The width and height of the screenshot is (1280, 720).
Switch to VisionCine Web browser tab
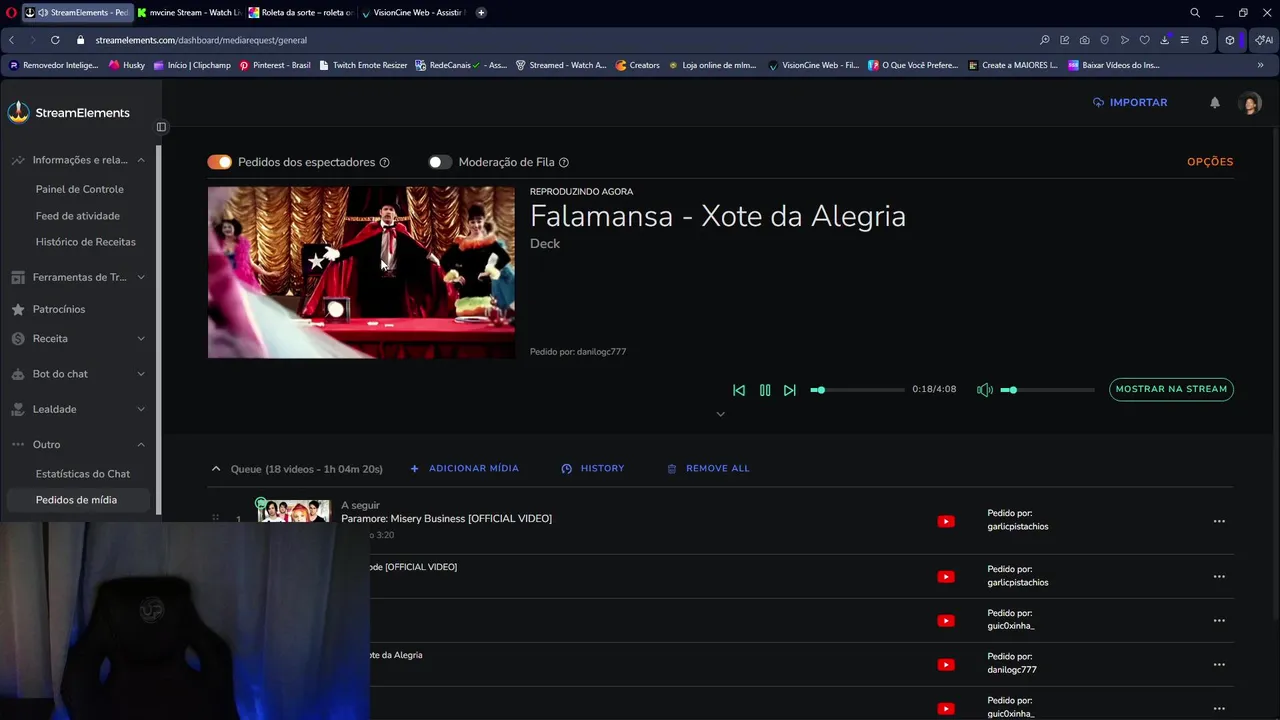[x=413, y=13]
